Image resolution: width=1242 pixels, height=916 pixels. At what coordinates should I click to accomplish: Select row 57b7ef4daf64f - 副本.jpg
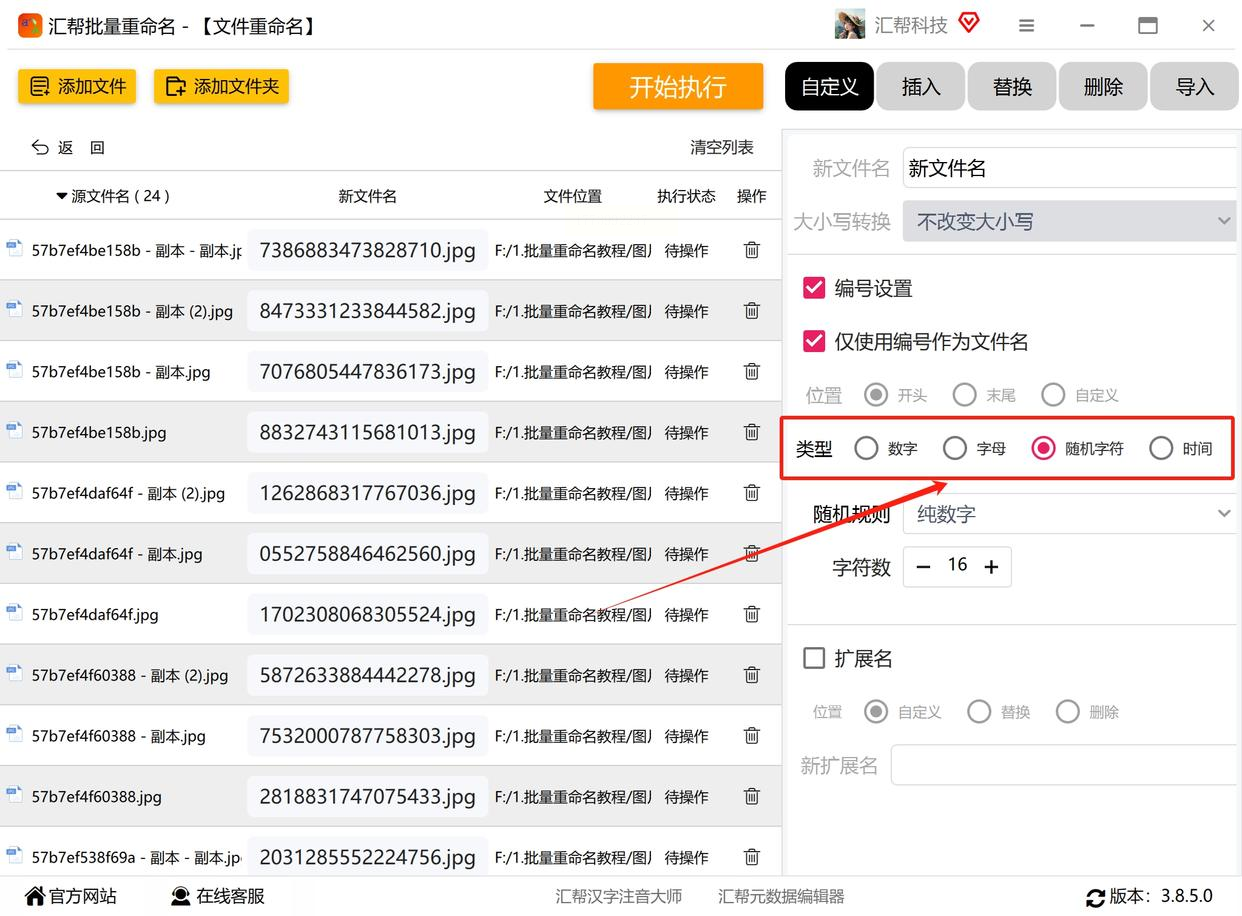click(390, 554)
